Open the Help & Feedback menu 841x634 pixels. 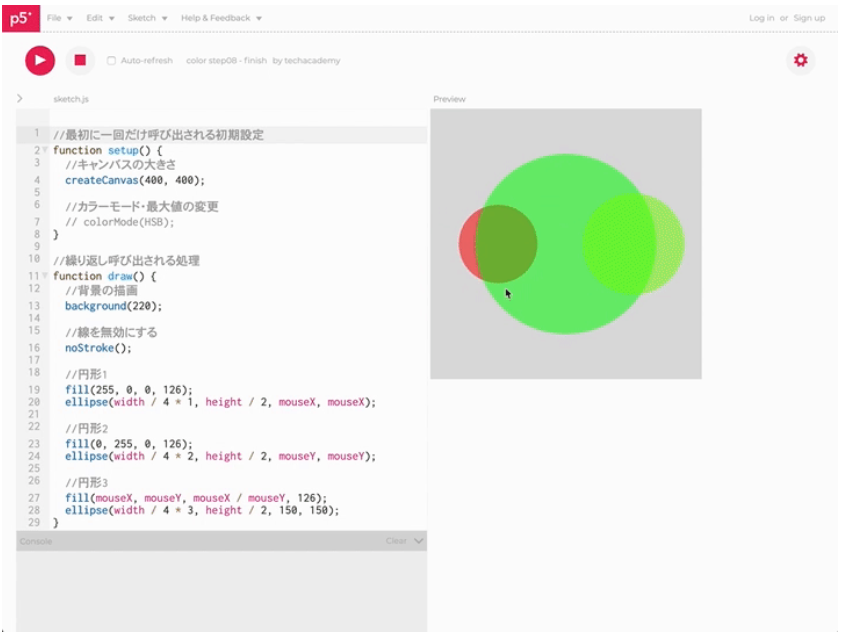coord(221,18)
